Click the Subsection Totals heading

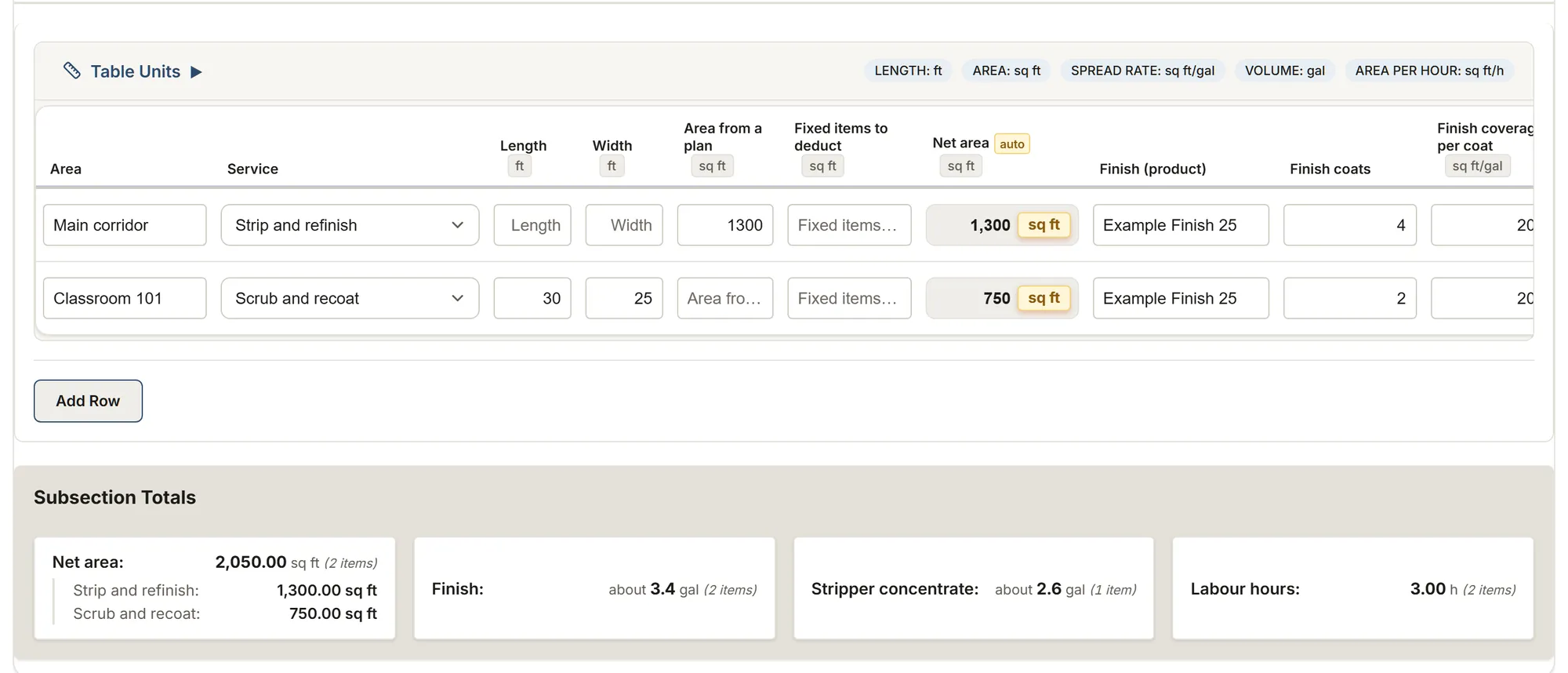(x=114, y=497)
